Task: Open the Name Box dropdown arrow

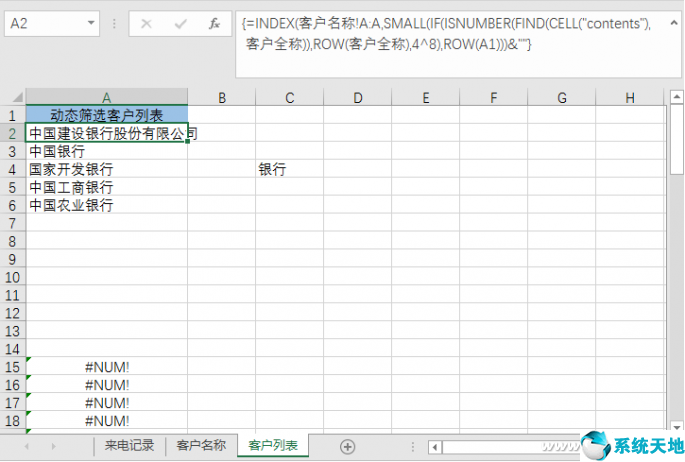Action: tap(91, 23)
